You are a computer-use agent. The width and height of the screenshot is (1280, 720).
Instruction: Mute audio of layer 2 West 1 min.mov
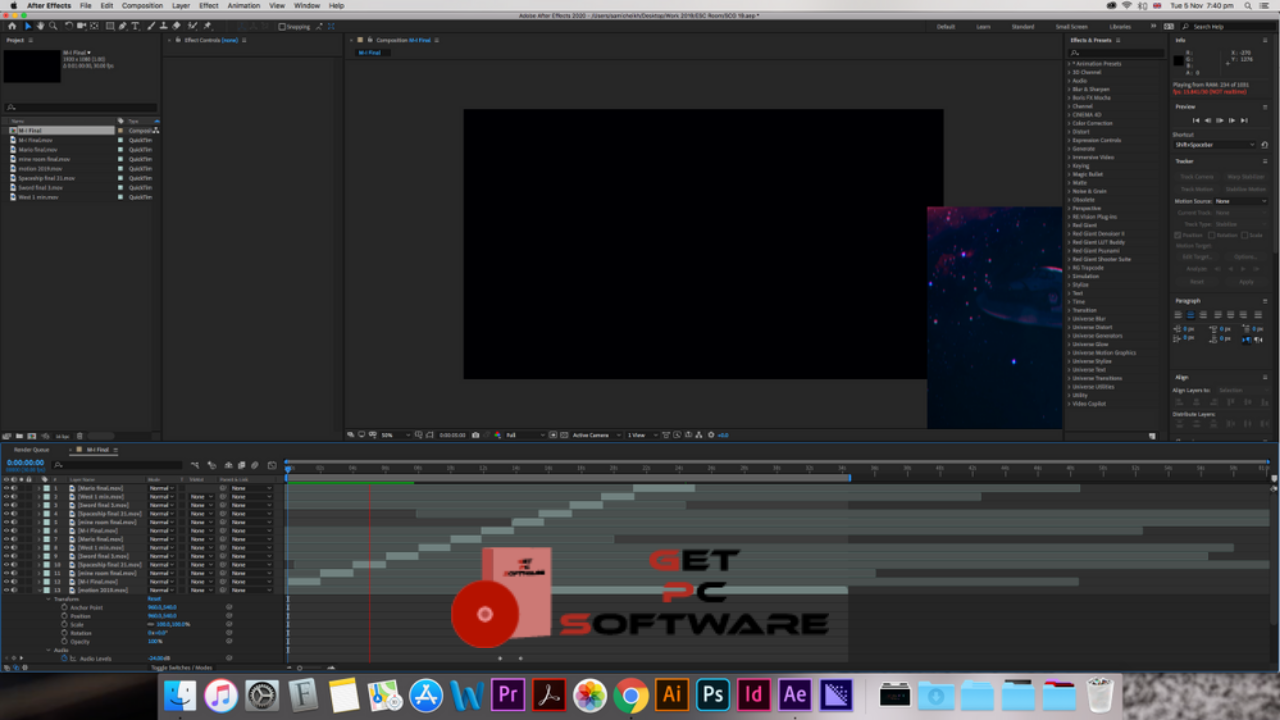point(14,496)
